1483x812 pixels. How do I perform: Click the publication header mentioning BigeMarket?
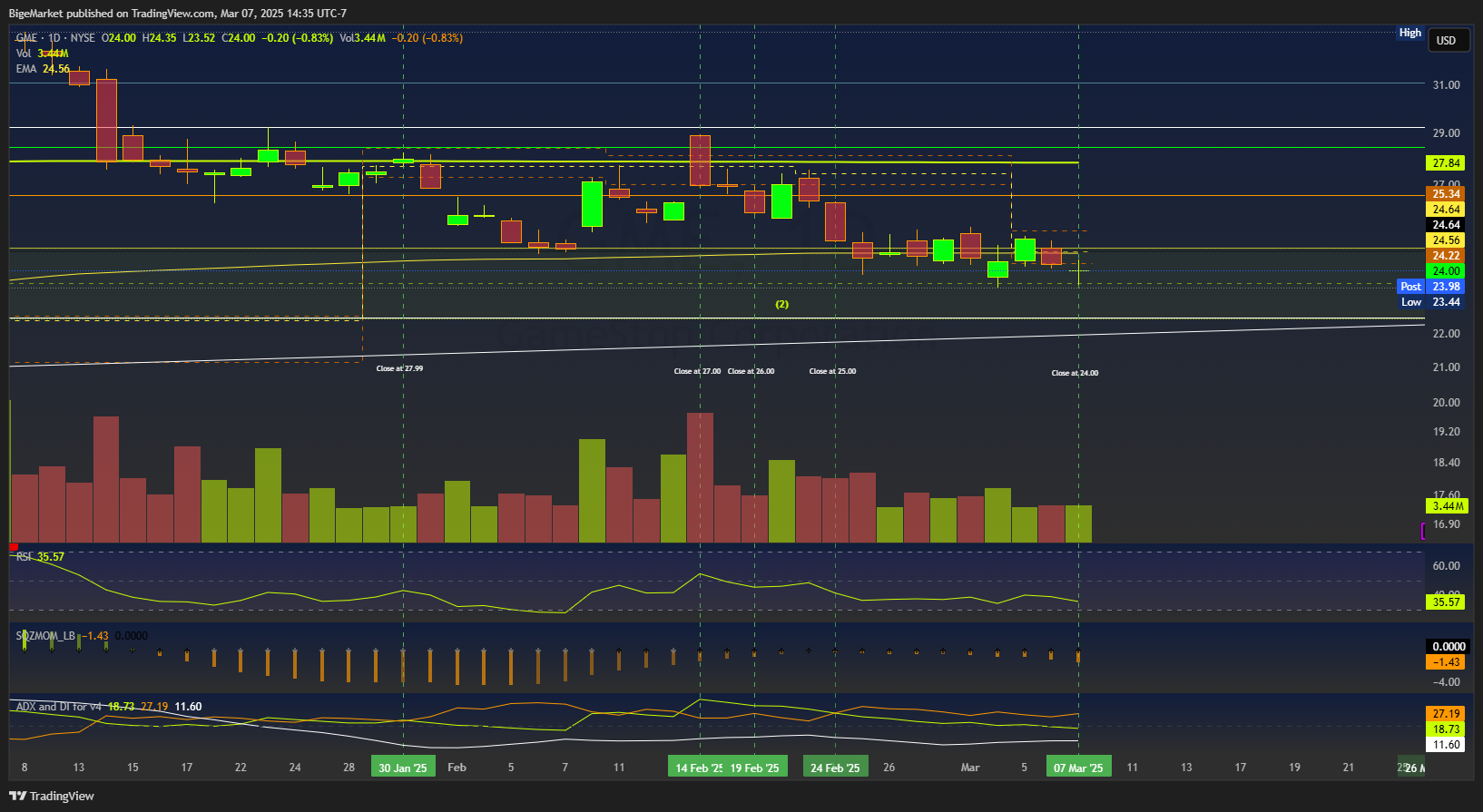click(178, 14)
